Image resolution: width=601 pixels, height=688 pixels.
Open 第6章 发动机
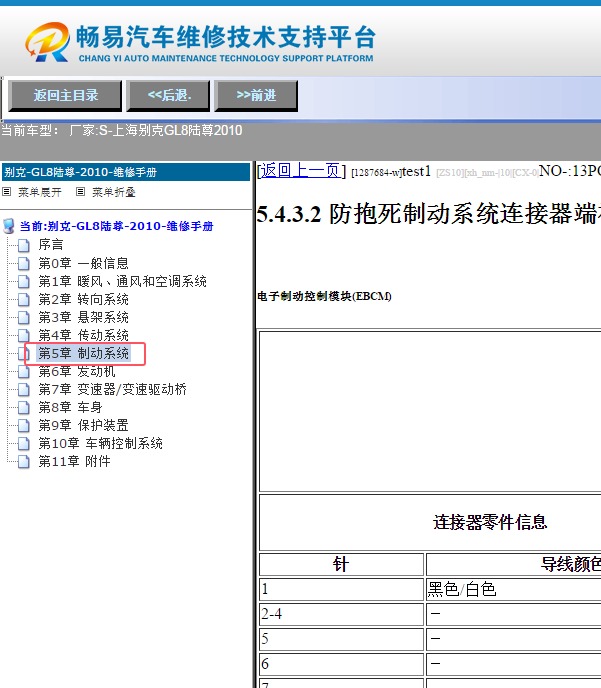pyautogui.click(x=77, y=371)
